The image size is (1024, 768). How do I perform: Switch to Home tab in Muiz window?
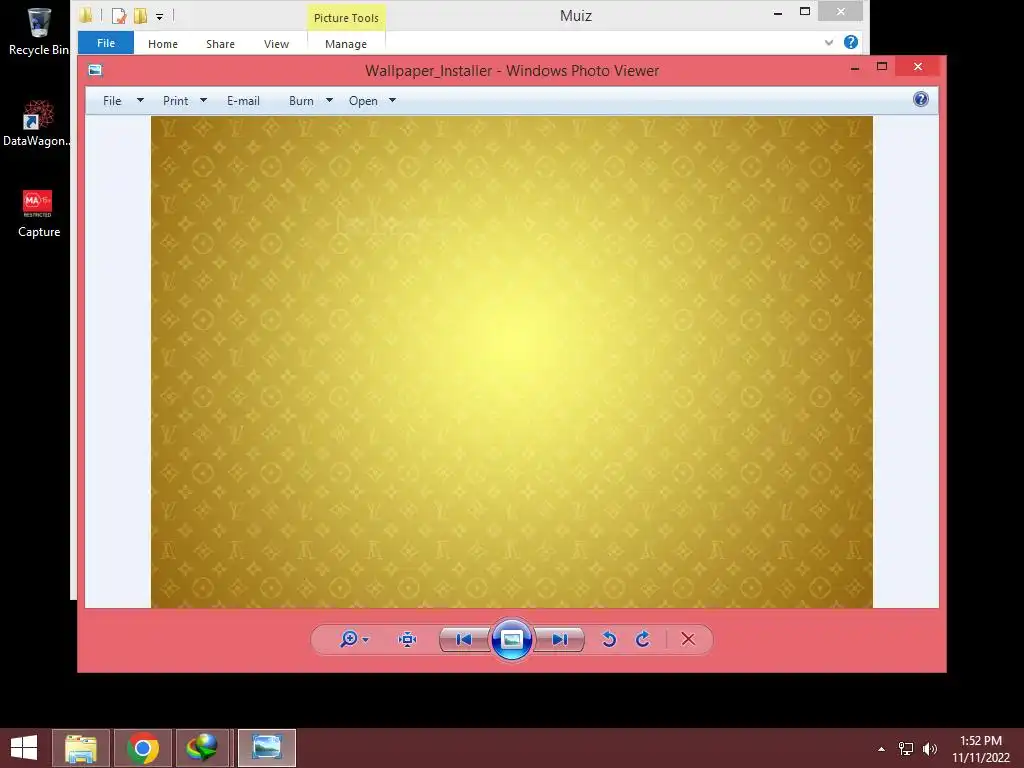click(x=163, y=44)
